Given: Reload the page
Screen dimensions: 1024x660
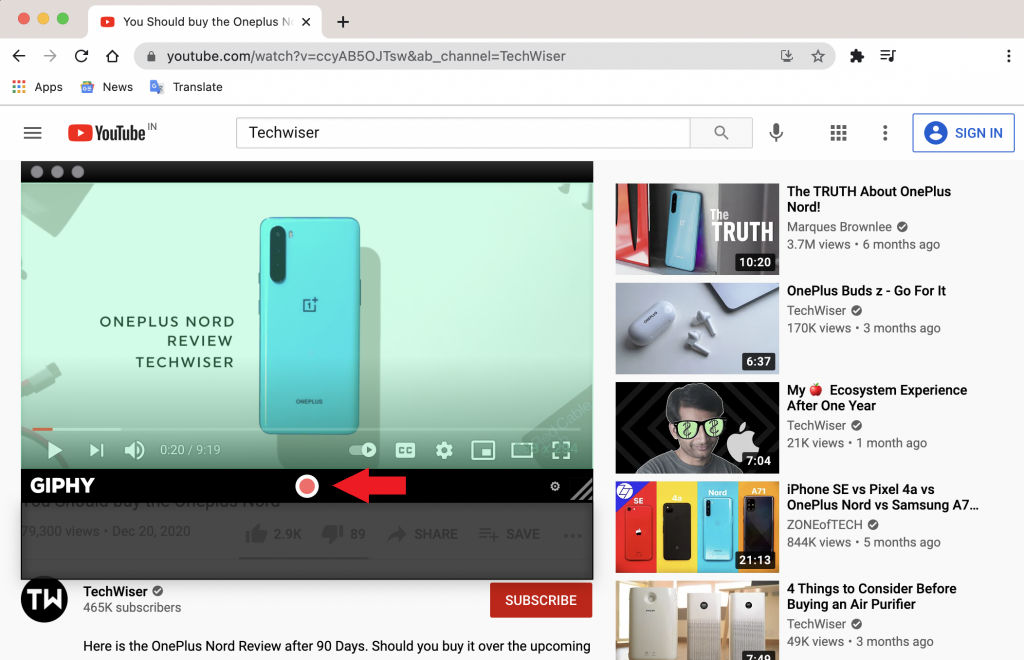Looking at the screenshot, I should [x=81, y=56].
